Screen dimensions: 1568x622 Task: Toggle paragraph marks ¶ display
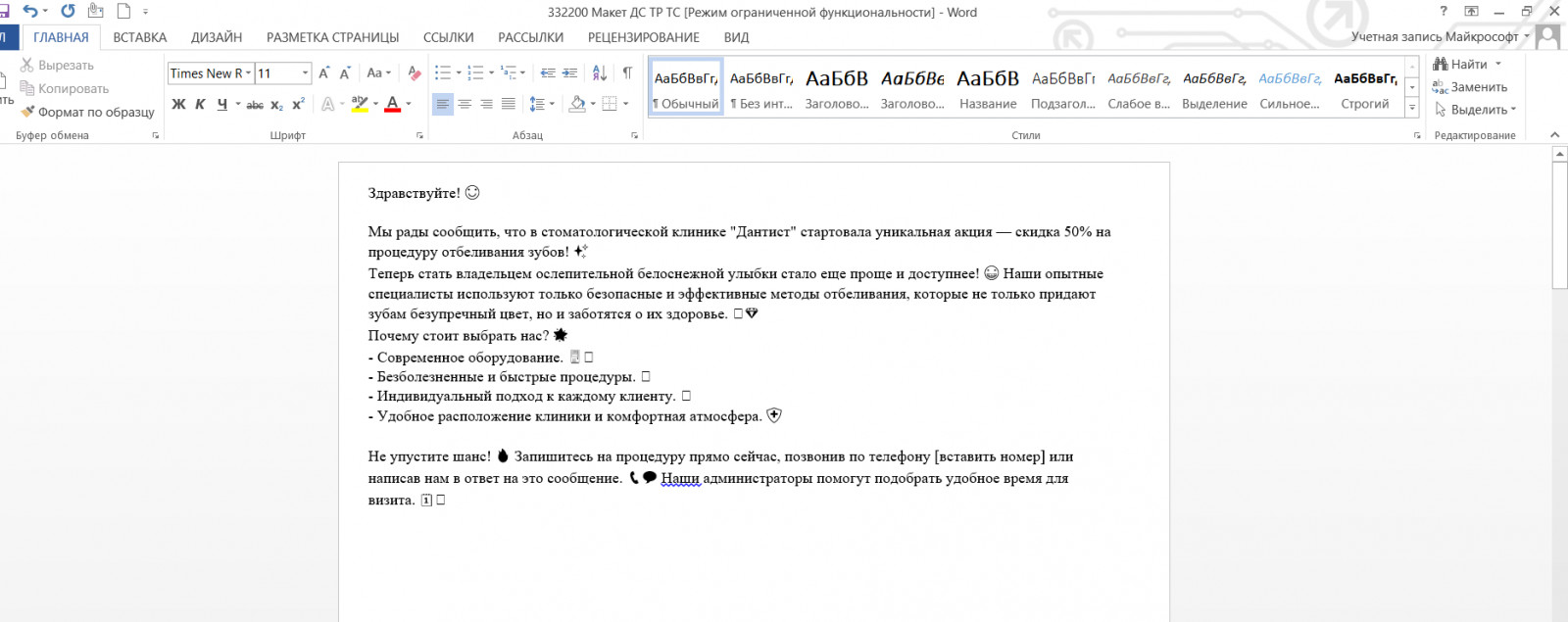click(x=627, y=72)
